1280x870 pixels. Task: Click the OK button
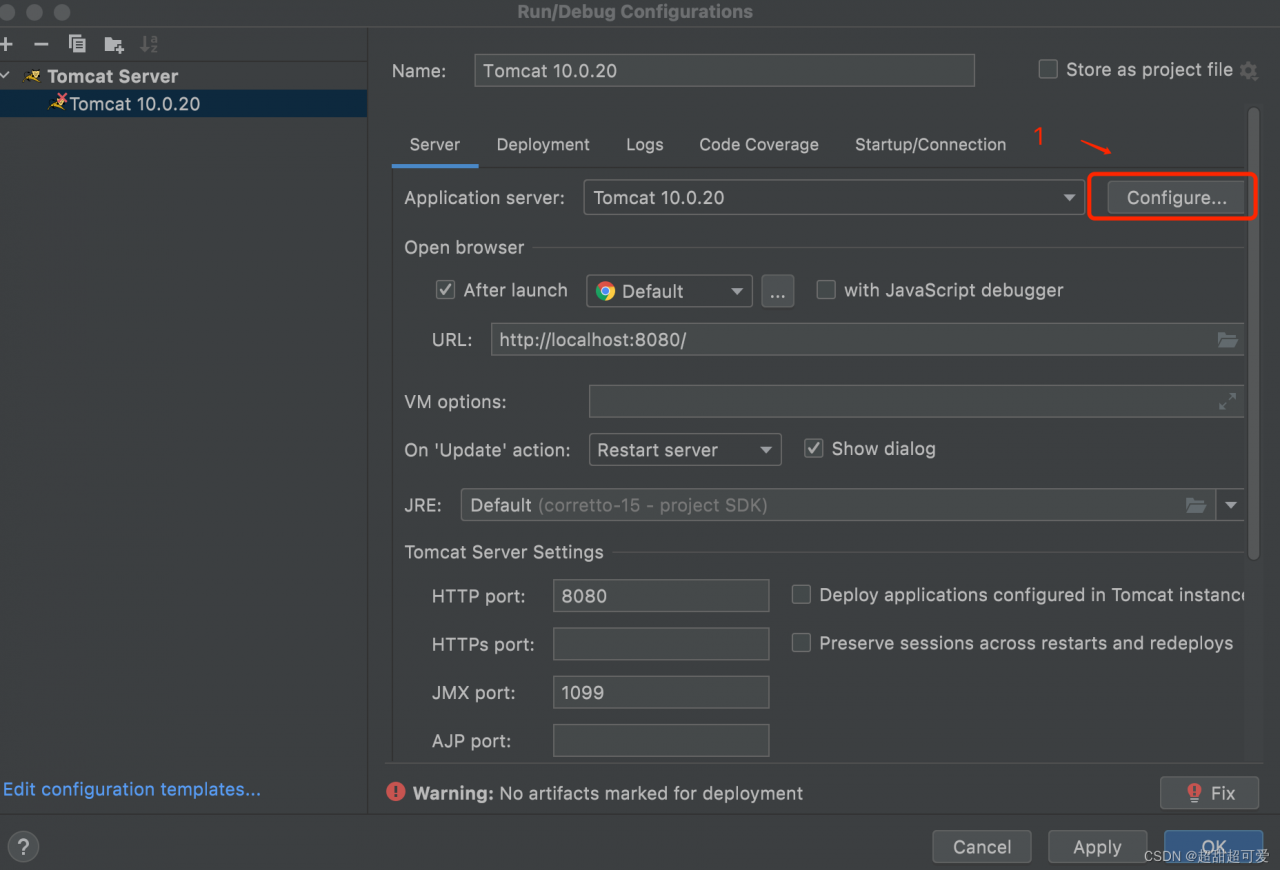tap(1213, 847)
